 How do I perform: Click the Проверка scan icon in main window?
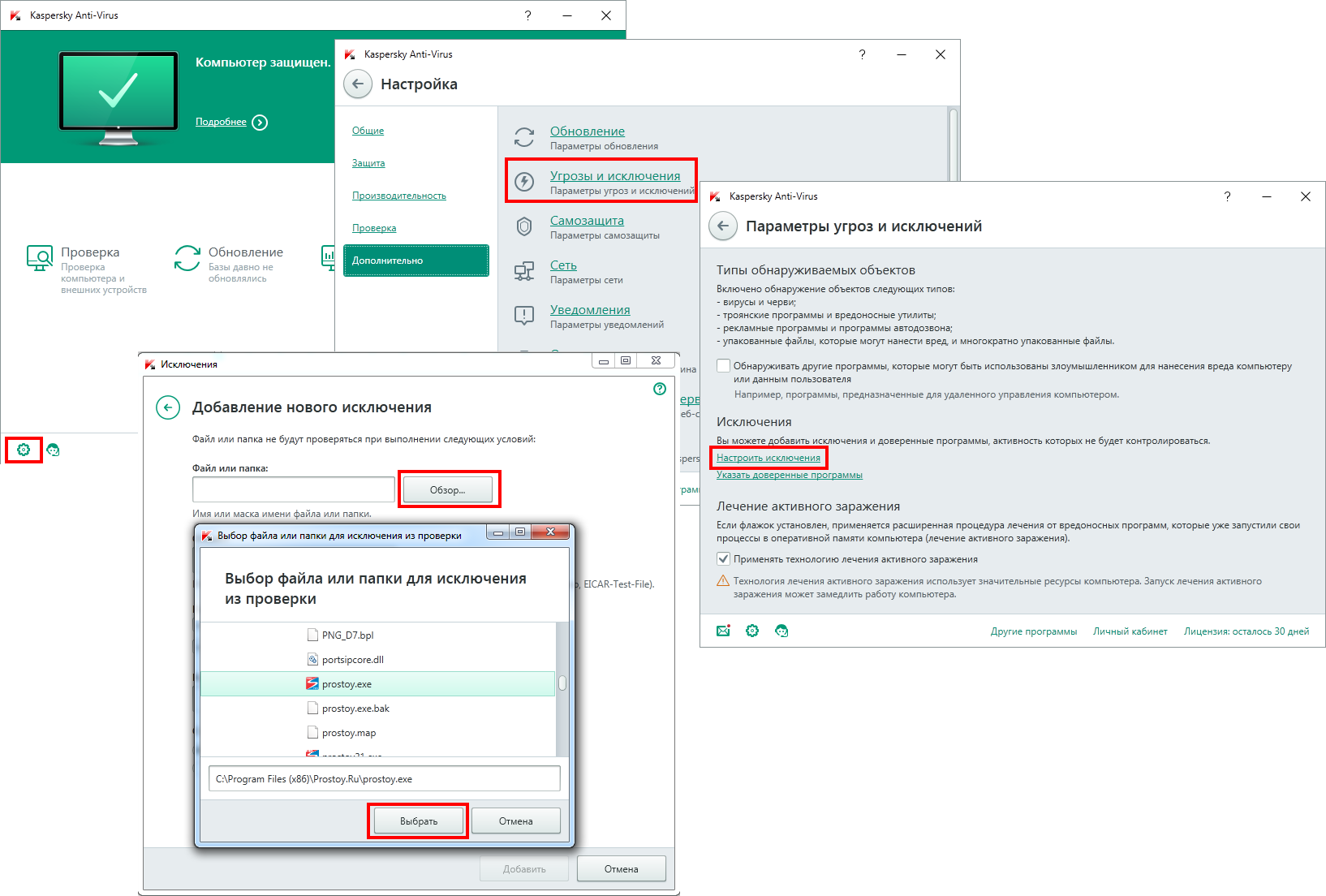pyautogui.click(x=39, y=258)
